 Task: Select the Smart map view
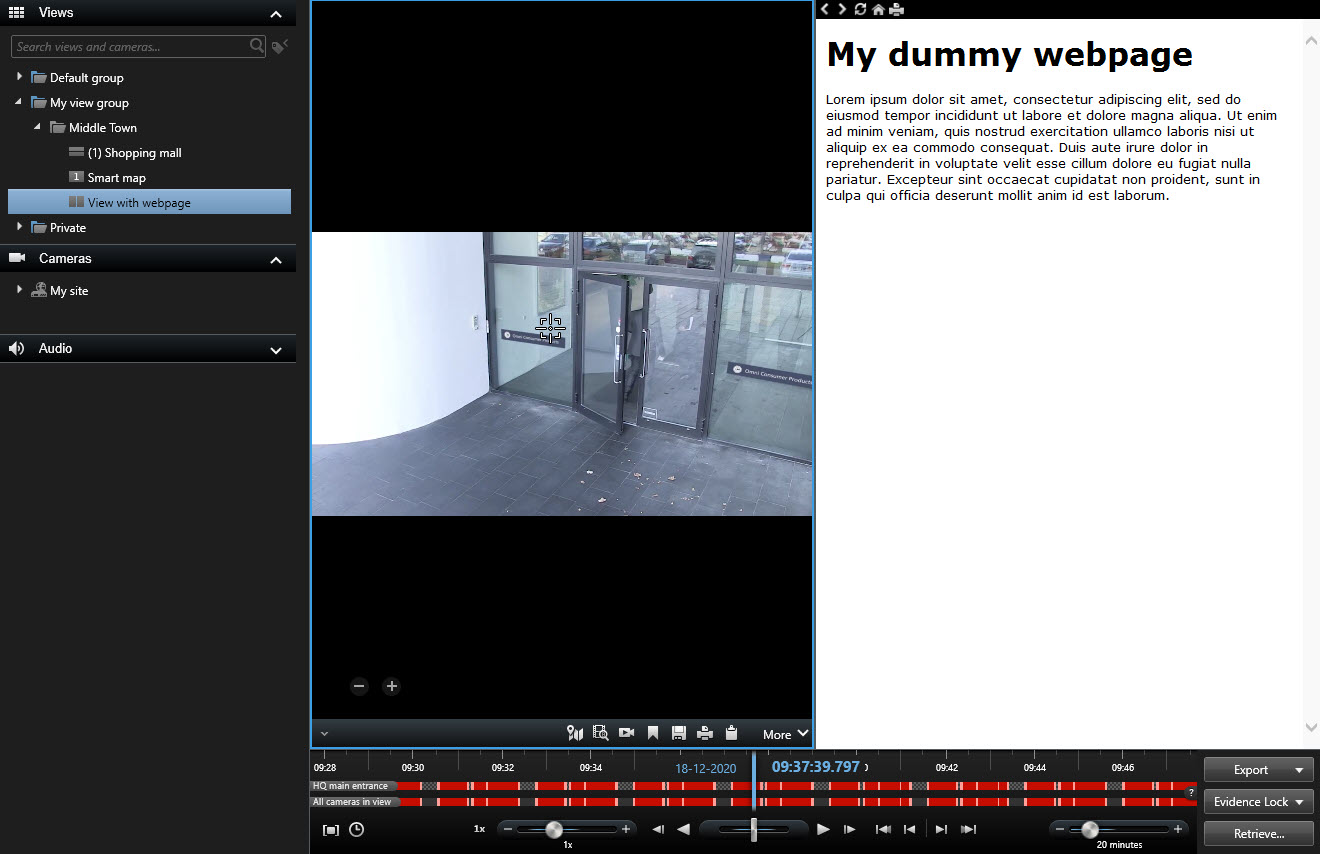[x=116, y=178]
